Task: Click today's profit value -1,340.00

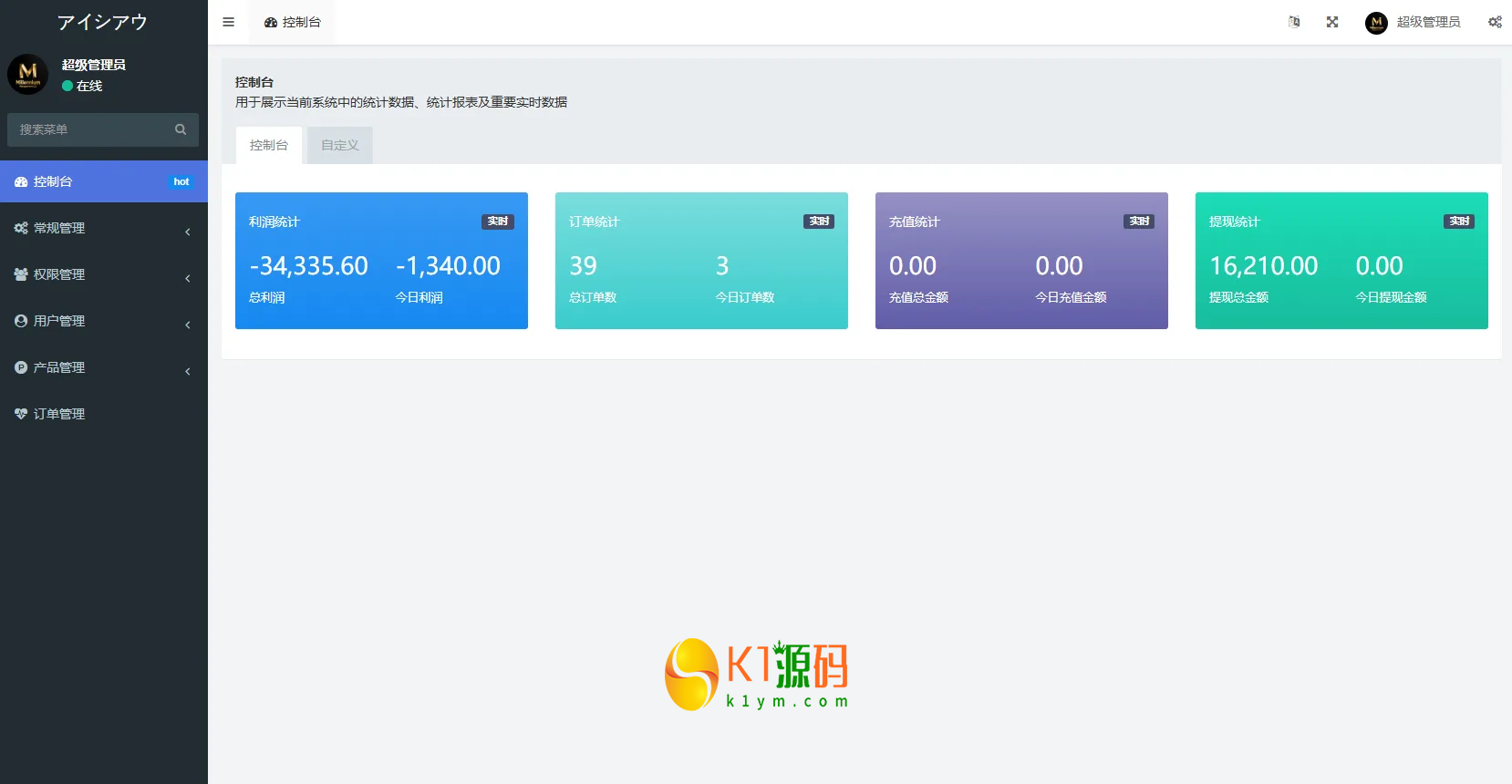Action: [x=448, y=266]
